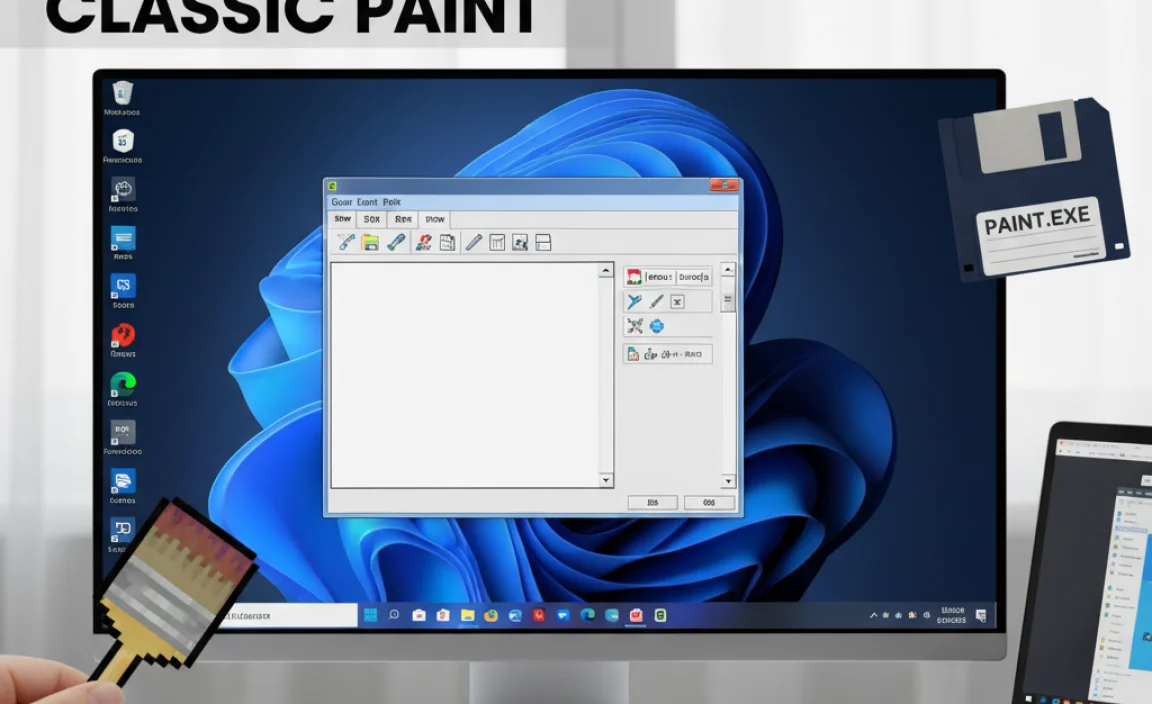Image resolution: width=1152 pixels, height=704 pixels.
Task: Click the blue globe icon in the side panel
Action: (x=656, y=326)
